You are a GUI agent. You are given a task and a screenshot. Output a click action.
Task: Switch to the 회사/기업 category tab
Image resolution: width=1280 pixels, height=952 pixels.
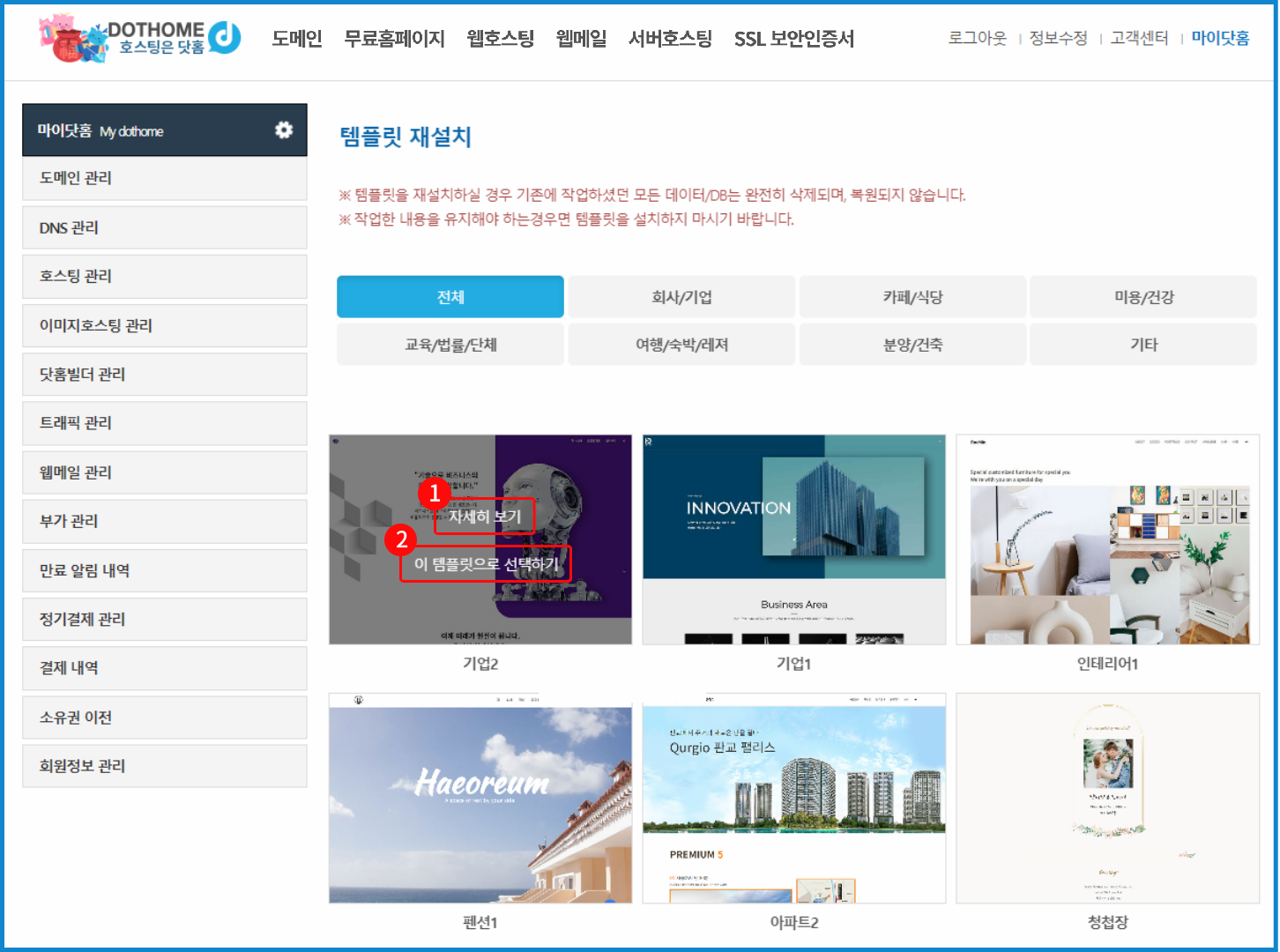(681, 297)
